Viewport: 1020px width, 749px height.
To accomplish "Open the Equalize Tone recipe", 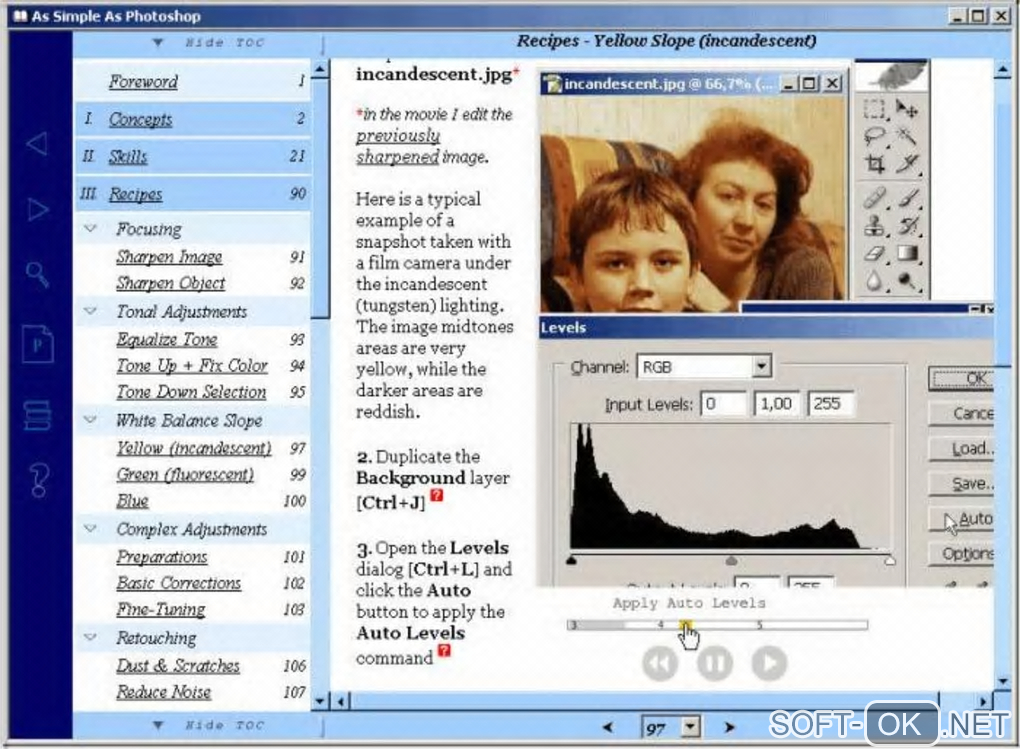I will tap(167, 340).
